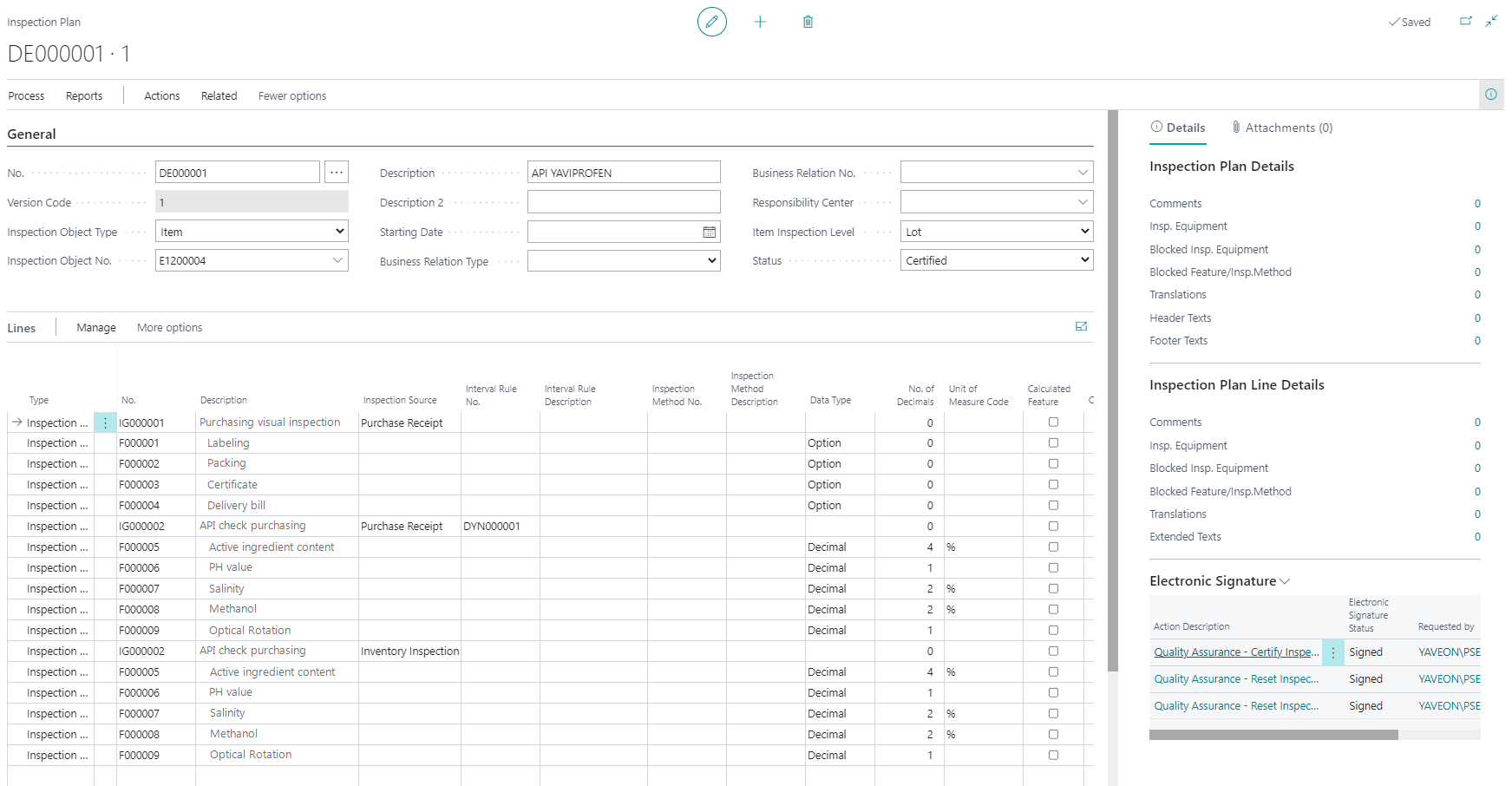
Task: Expand the Inspection Object Type dropdown
Action: point(252,232)
